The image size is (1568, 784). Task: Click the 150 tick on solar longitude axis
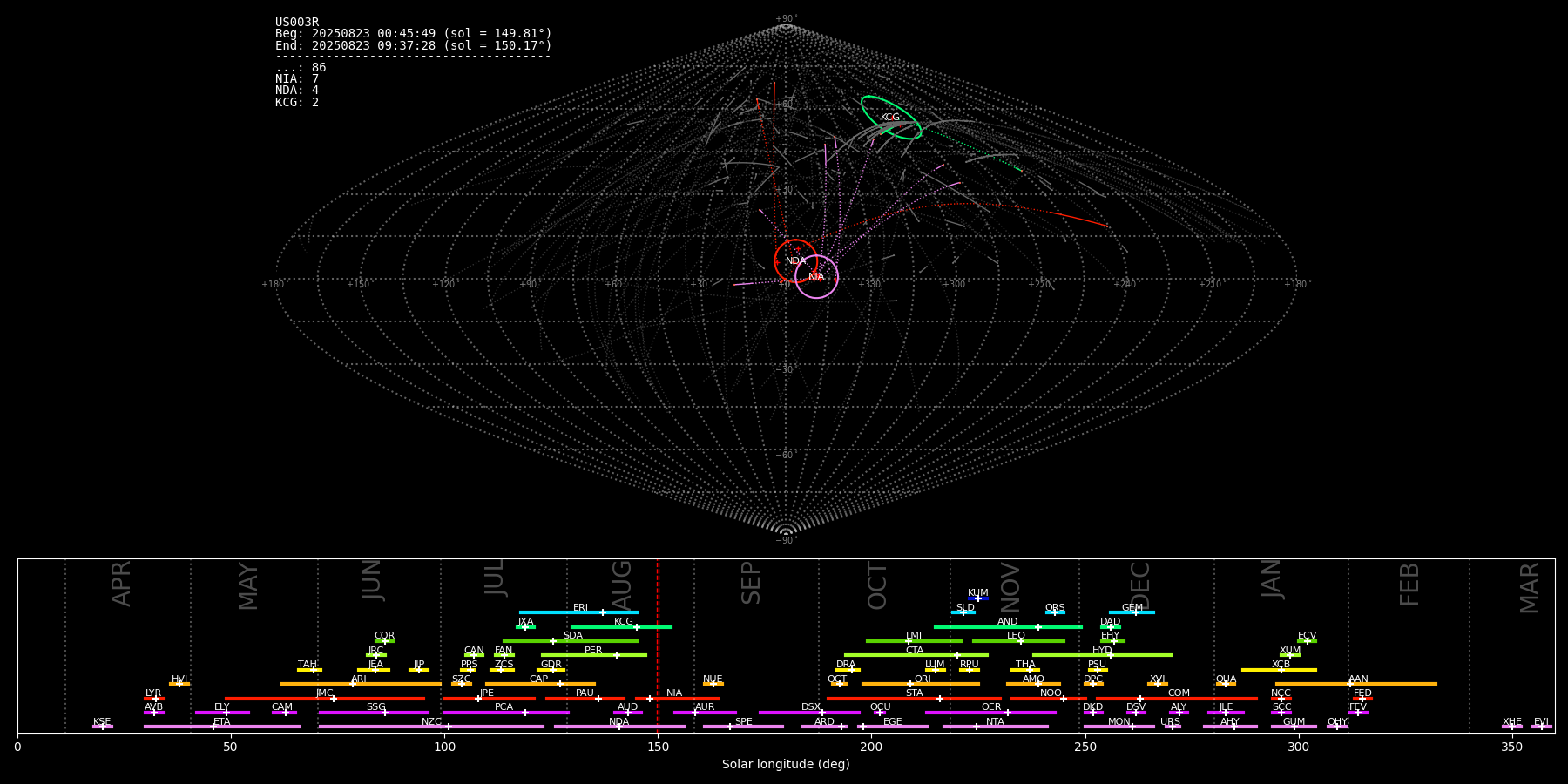(x=658, y=747)
